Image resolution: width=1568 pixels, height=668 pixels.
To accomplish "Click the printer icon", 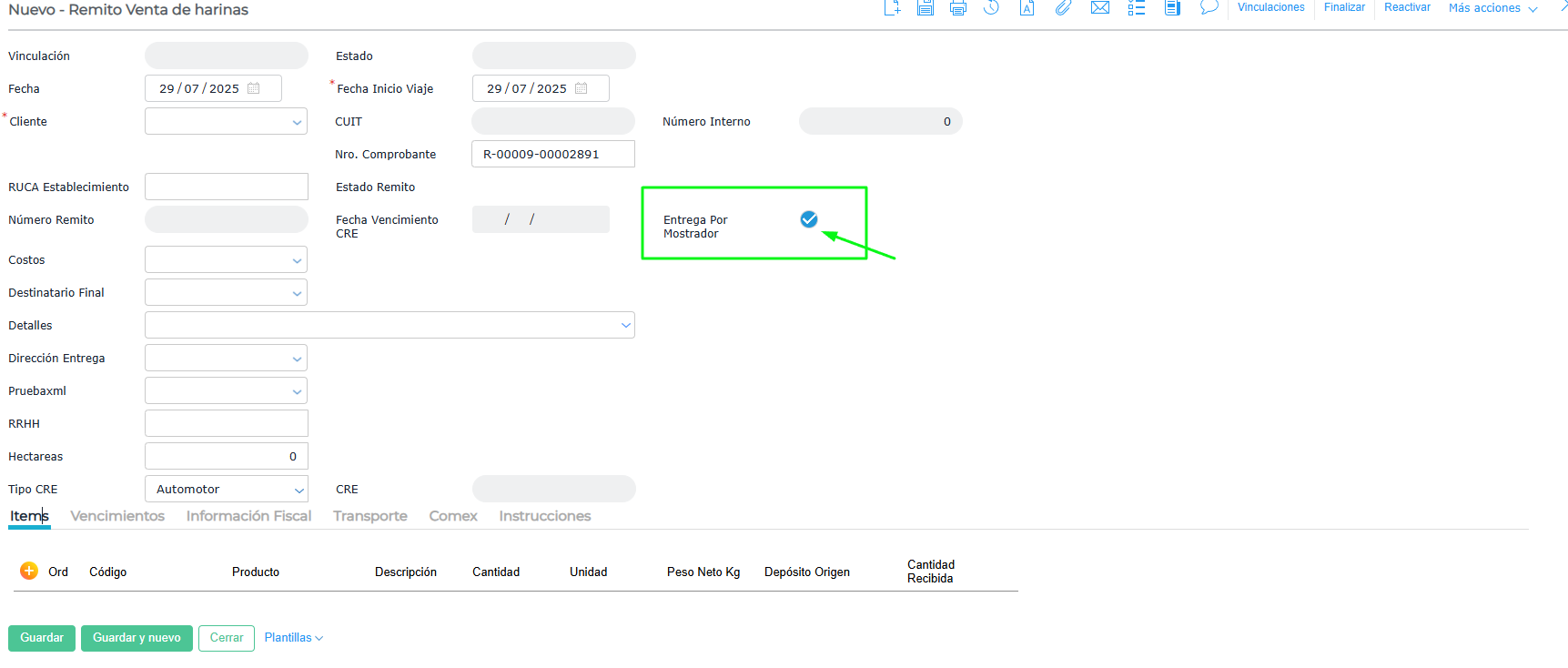I will click(x=958, y=7).
